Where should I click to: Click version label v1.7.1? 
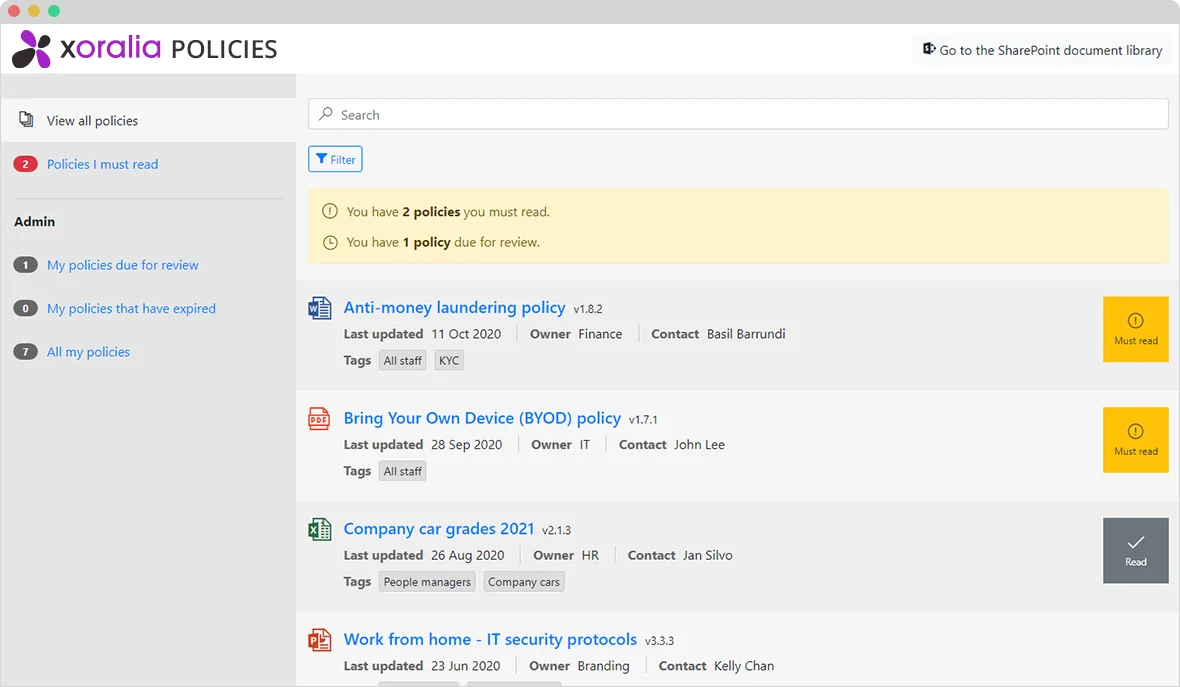(x=643, y=420)
